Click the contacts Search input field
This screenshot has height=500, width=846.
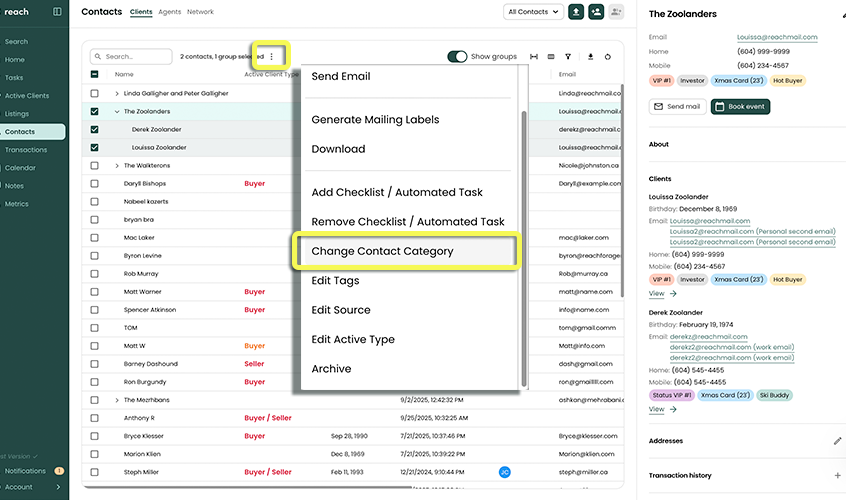[x=135, y=57]
